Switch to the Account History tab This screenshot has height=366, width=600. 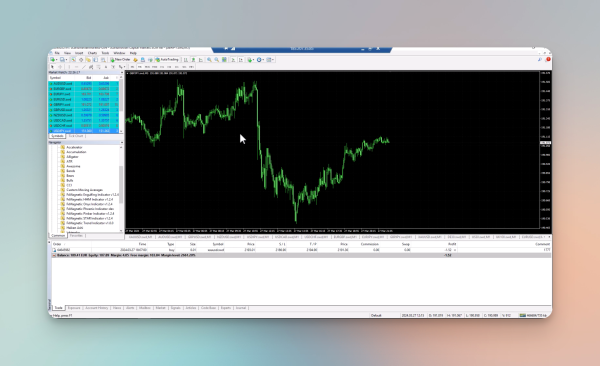(x=96, y=308)
